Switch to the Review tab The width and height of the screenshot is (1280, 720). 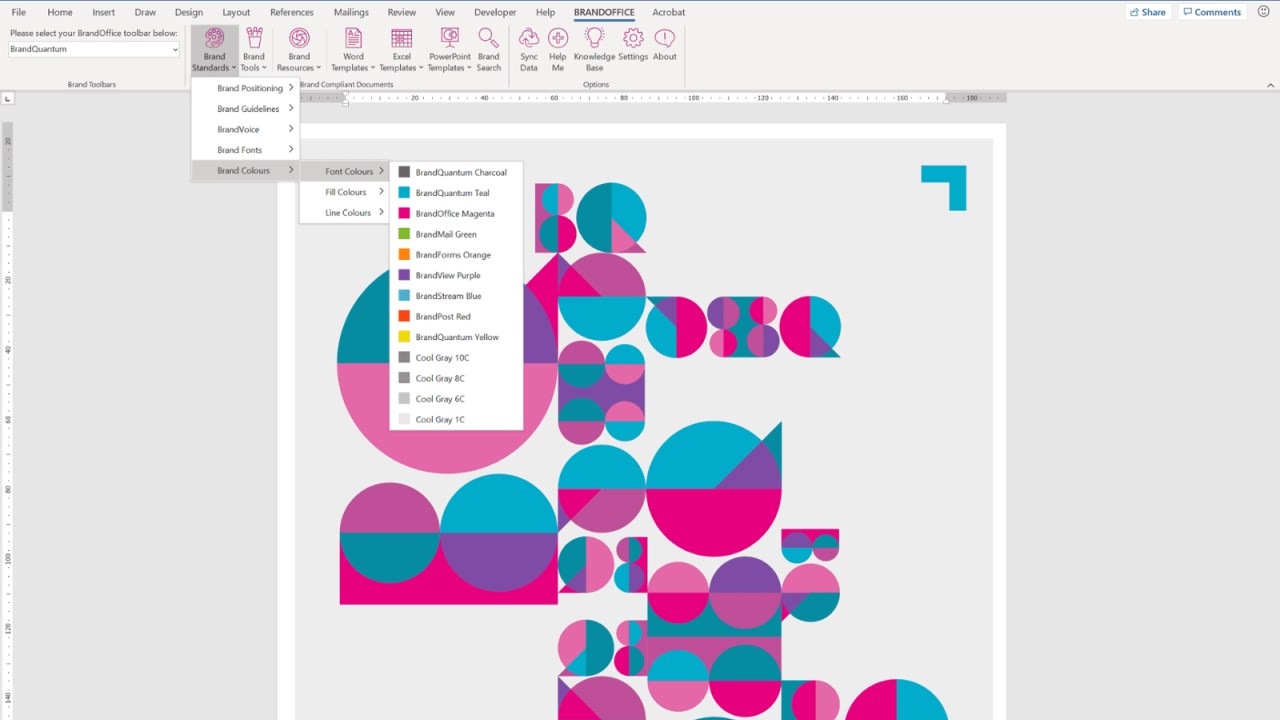[402, 12]
